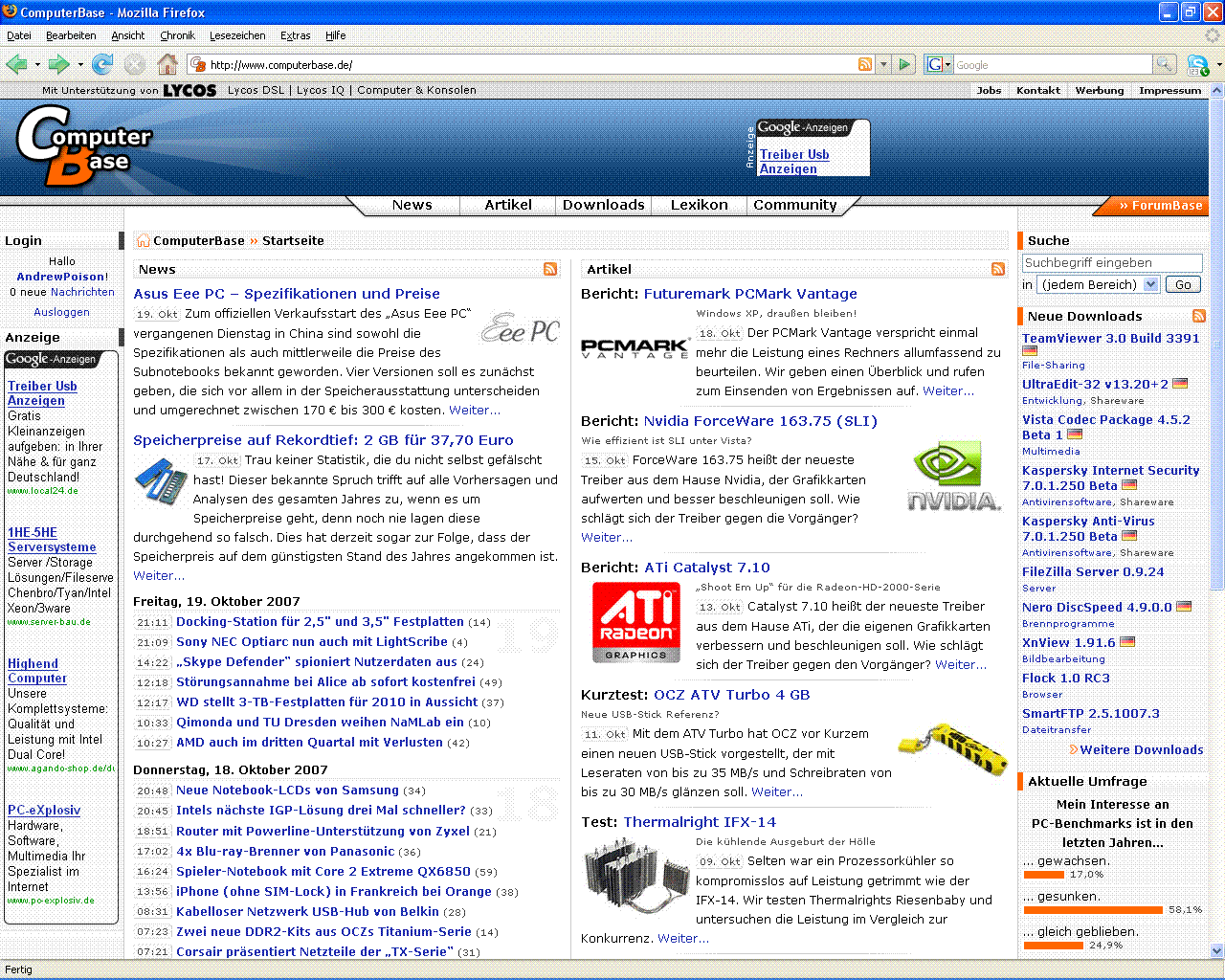Click the ComputerBase logo in header

pos(84,146)
